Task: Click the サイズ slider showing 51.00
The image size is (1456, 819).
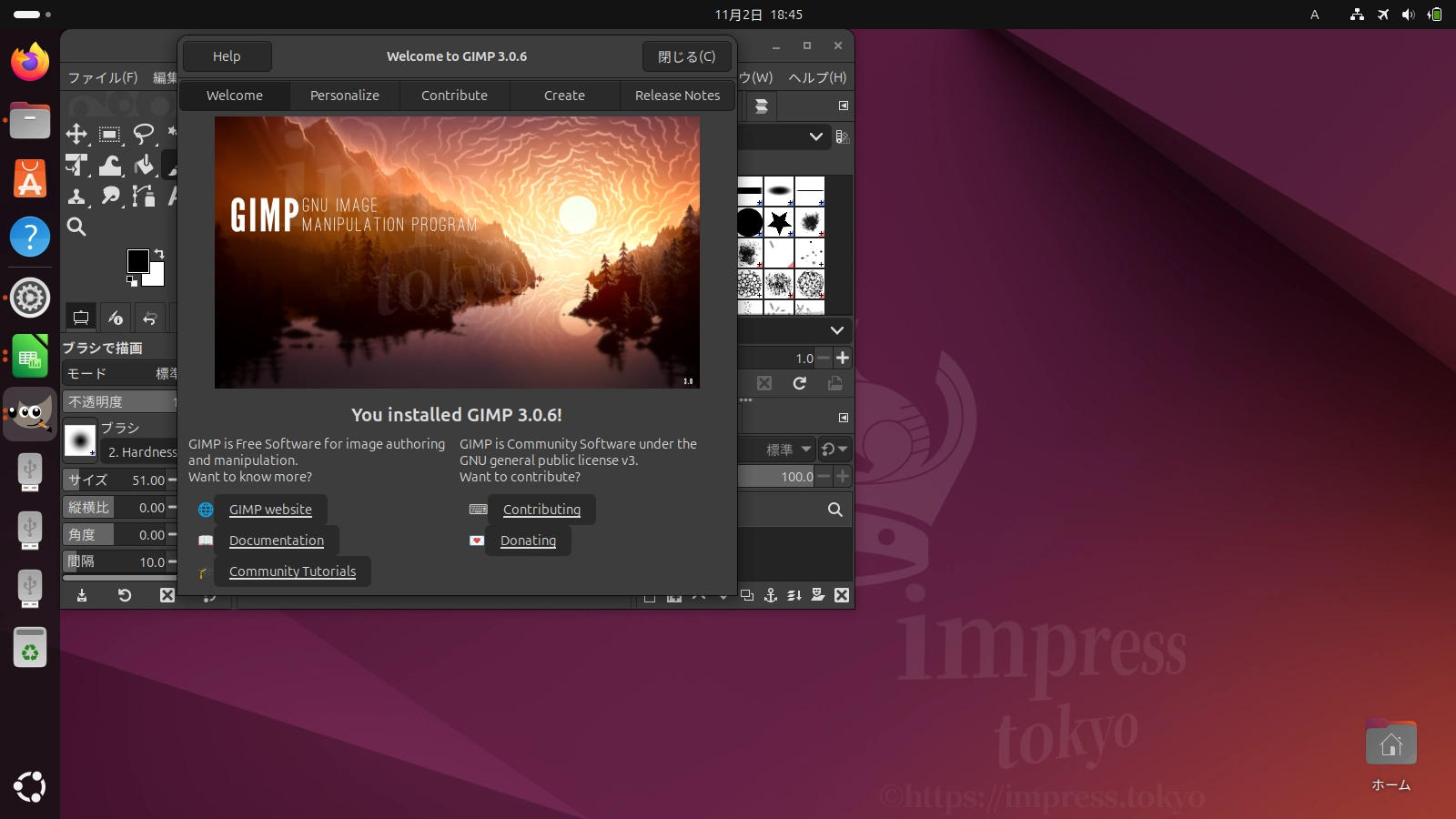Action: coord(115,480)
